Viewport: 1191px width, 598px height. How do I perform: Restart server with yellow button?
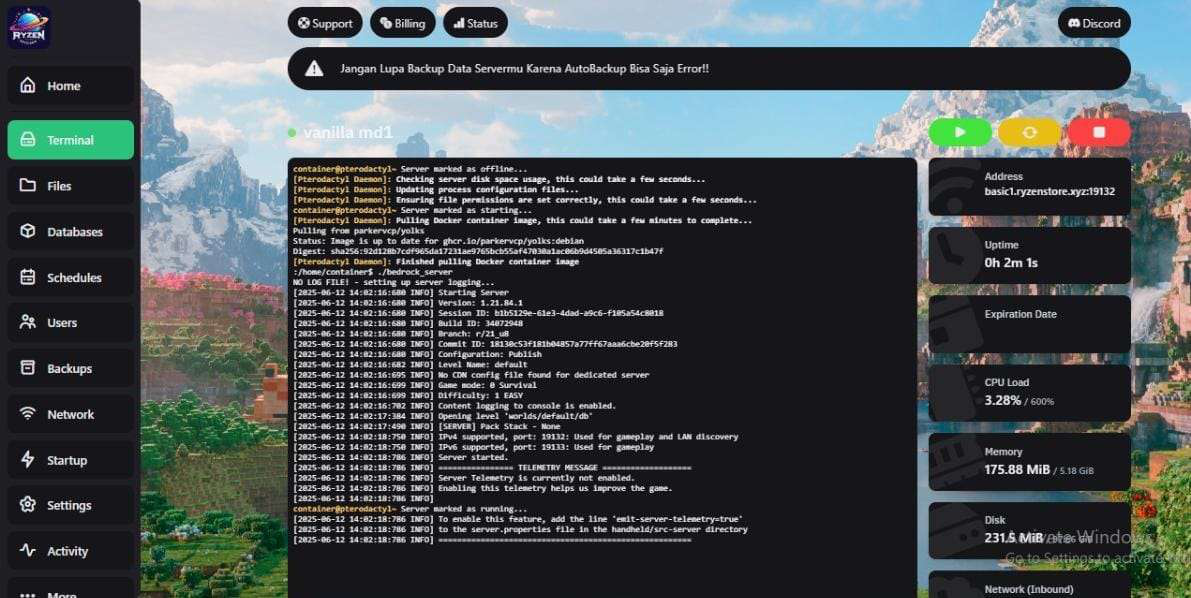(1029, 132)
